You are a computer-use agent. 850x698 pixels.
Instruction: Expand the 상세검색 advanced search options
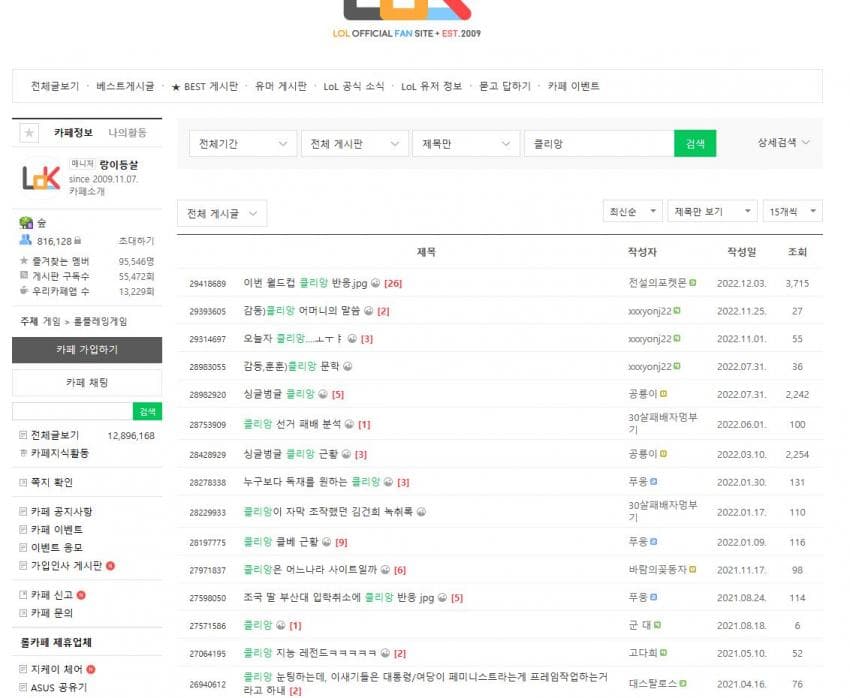783,143
